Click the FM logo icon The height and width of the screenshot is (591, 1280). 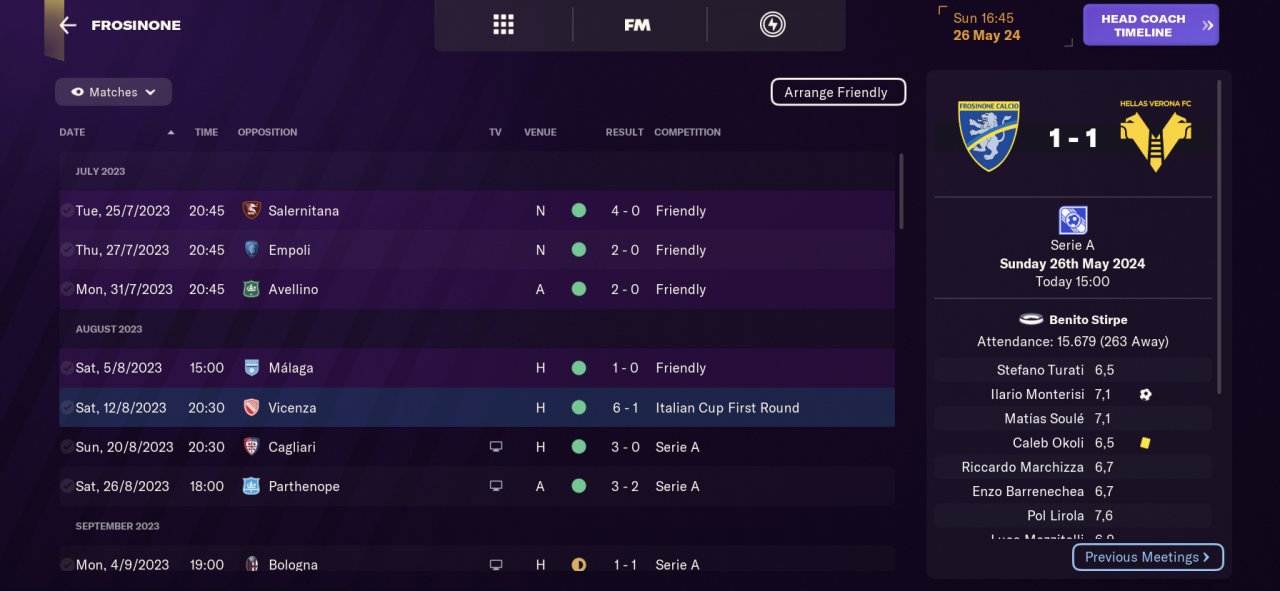(637, 25)
